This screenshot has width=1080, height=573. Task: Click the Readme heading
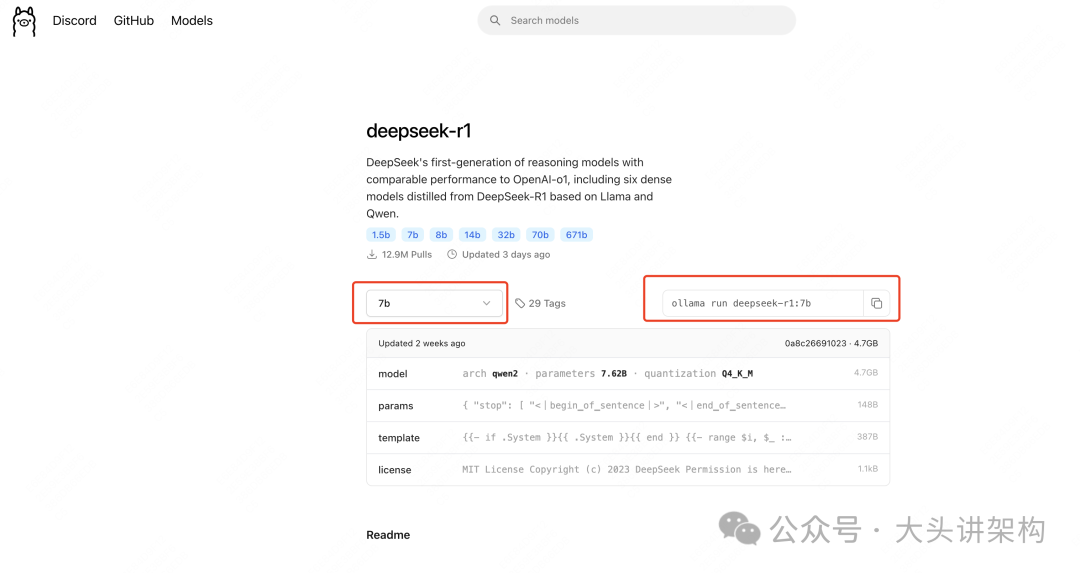pyautogui.click(x=388, y=535)
